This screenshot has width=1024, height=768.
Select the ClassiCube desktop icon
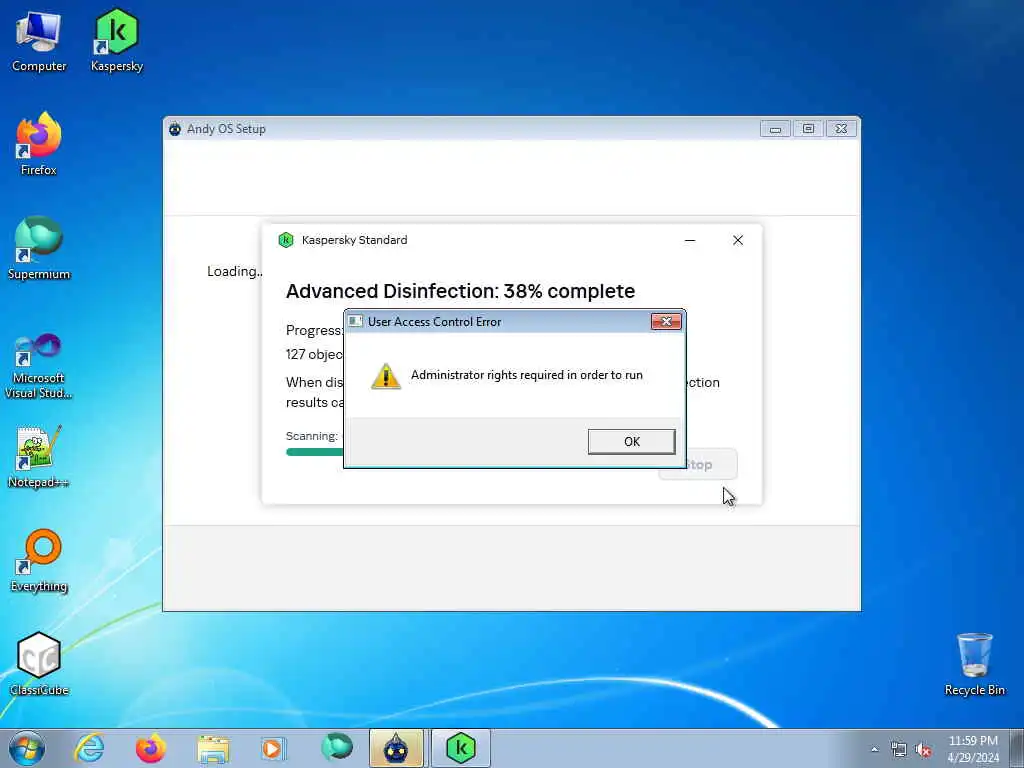point(39,664)
